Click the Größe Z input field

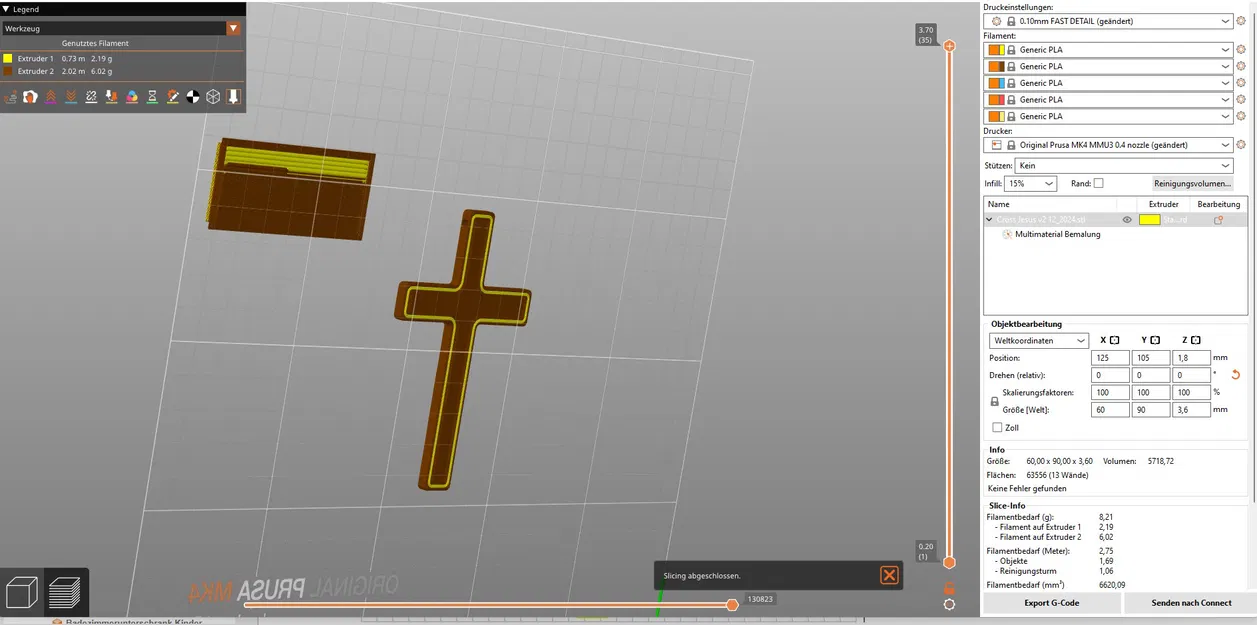(x=1191, y=410)
